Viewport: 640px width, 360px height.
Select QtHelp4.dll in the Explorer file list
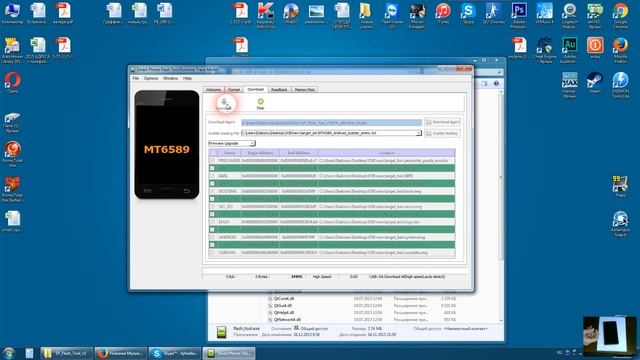pos(284,312)
